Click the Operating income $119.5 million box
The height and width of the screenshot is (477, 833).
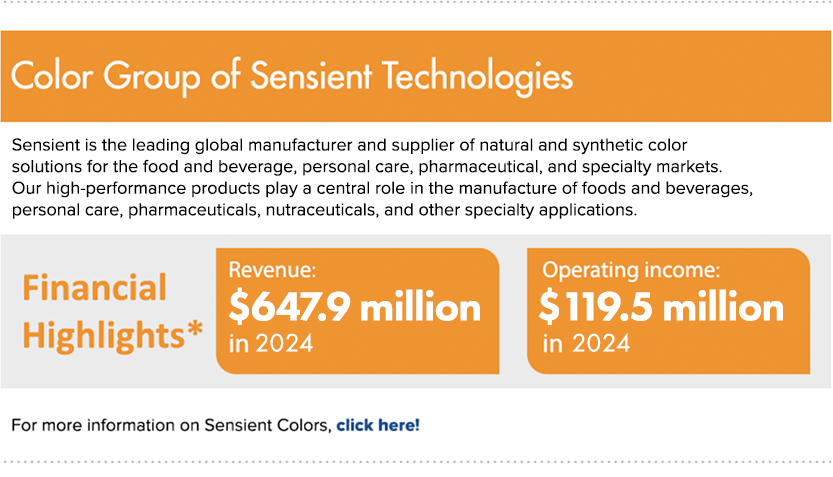pos(668,311)
